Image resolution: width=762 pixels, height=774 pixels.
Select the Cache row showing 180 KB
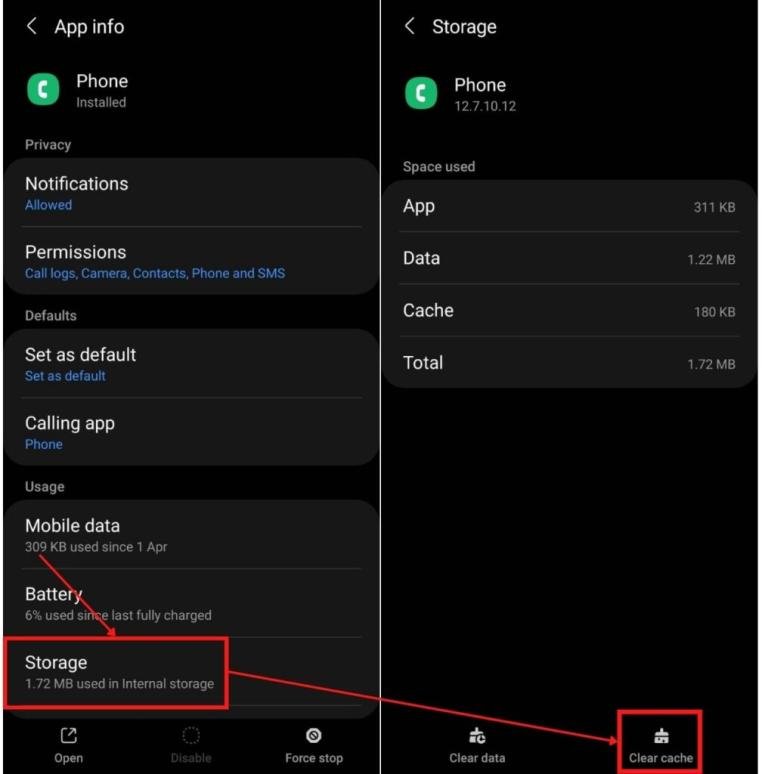tap(569, 310)
